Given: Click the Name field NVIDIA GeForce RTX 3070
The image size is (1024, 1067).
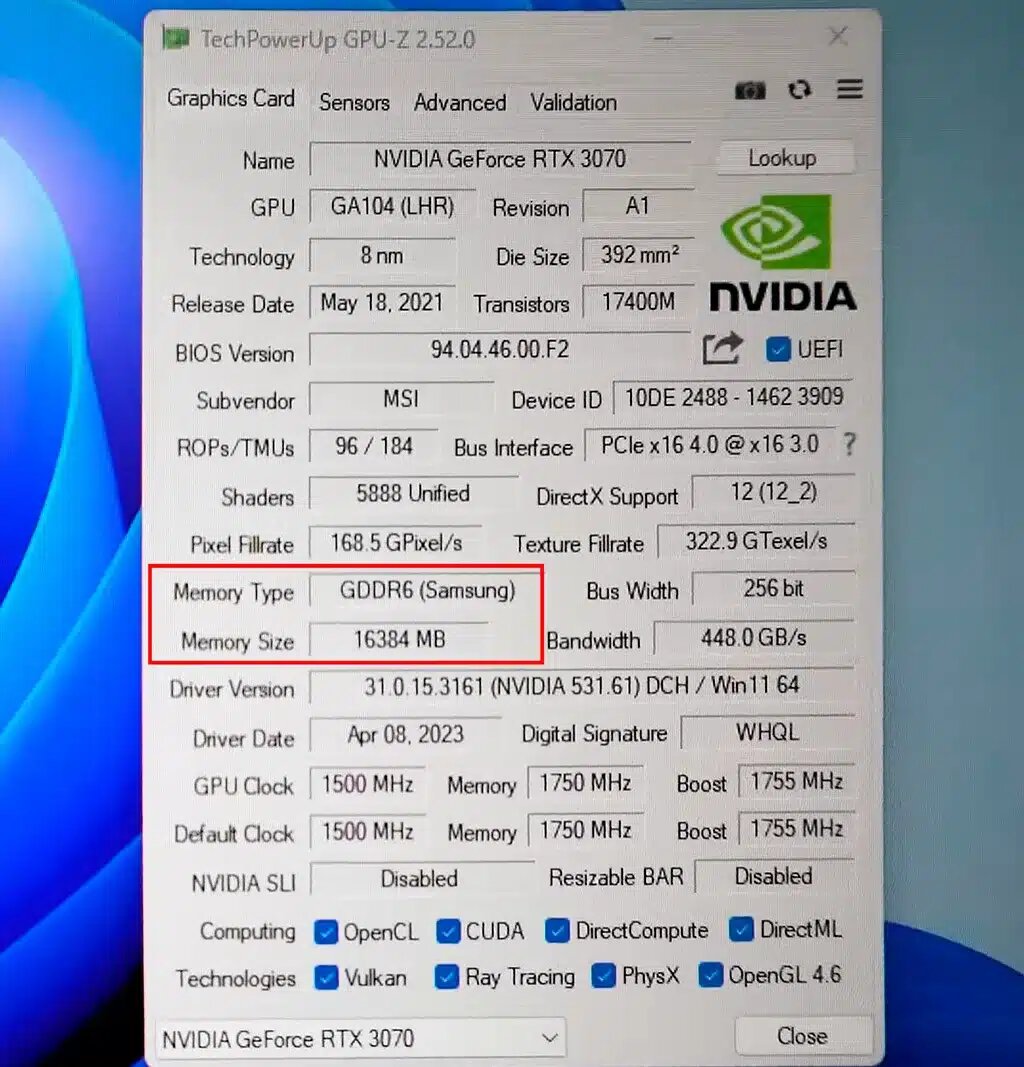Looking at the screenshot, I should click(500, 159).
